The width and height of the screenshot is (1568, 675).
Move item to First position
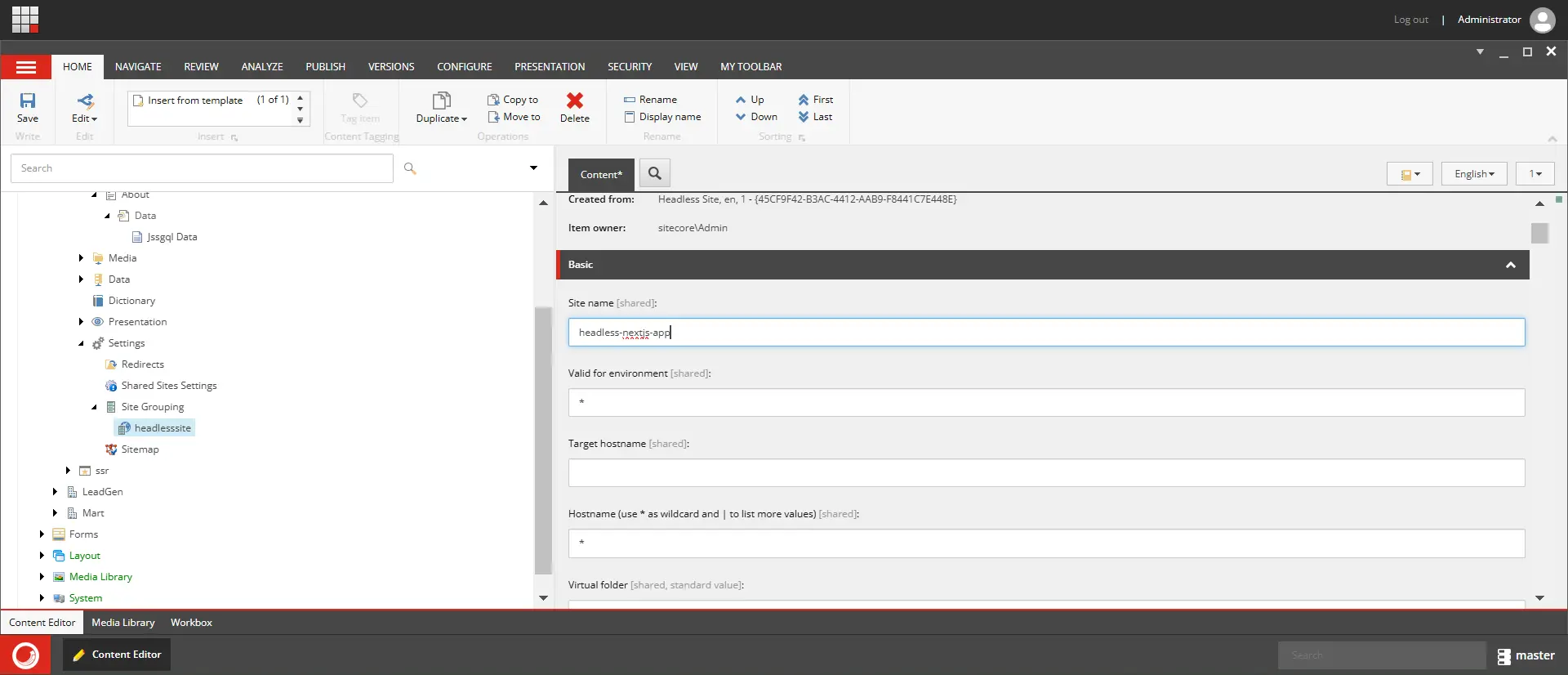815,100
